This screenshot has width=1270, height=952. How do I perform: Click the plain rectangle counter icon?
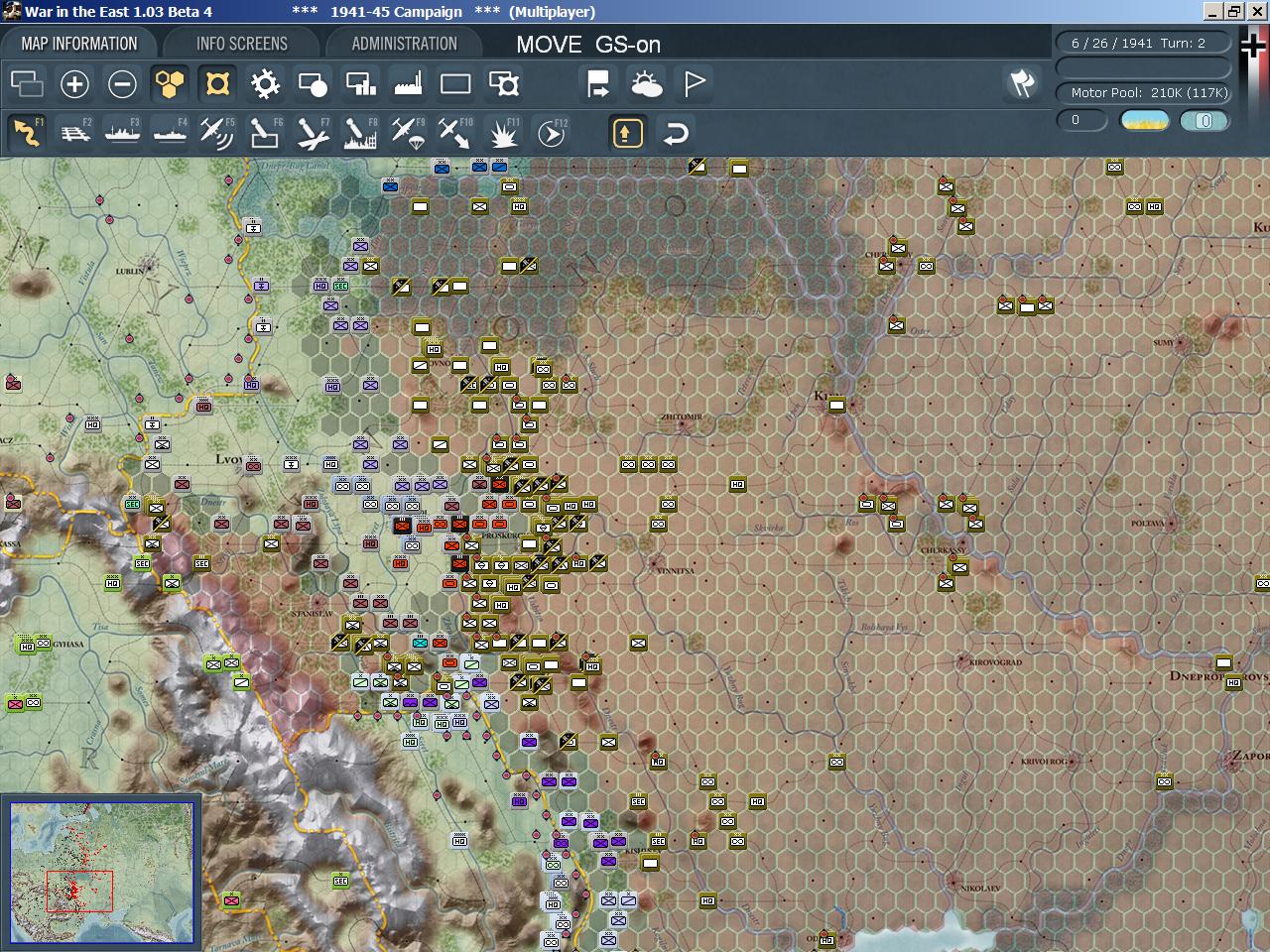point(455,84)
